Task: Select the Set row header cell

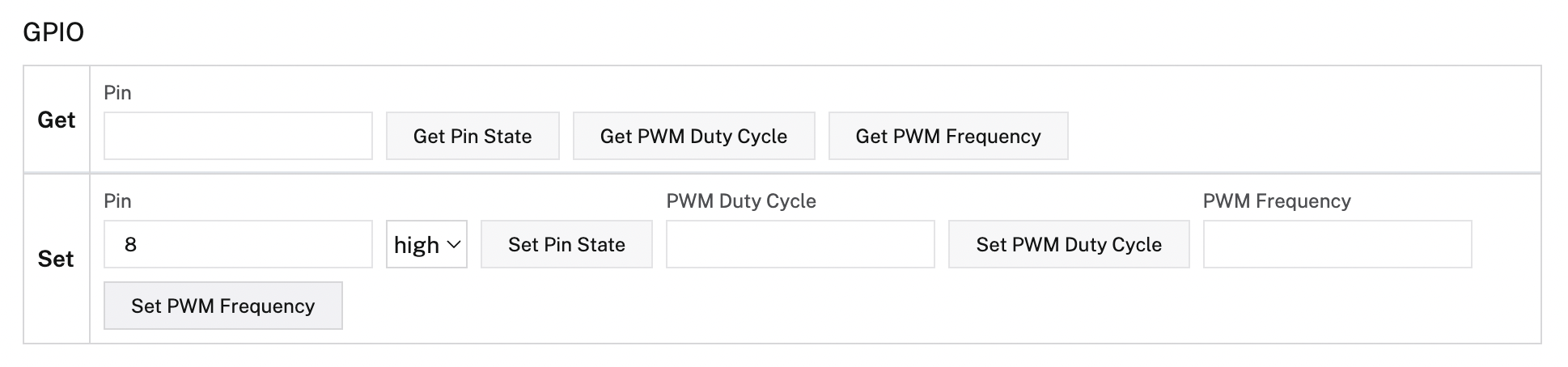Action: click(56, 259)
